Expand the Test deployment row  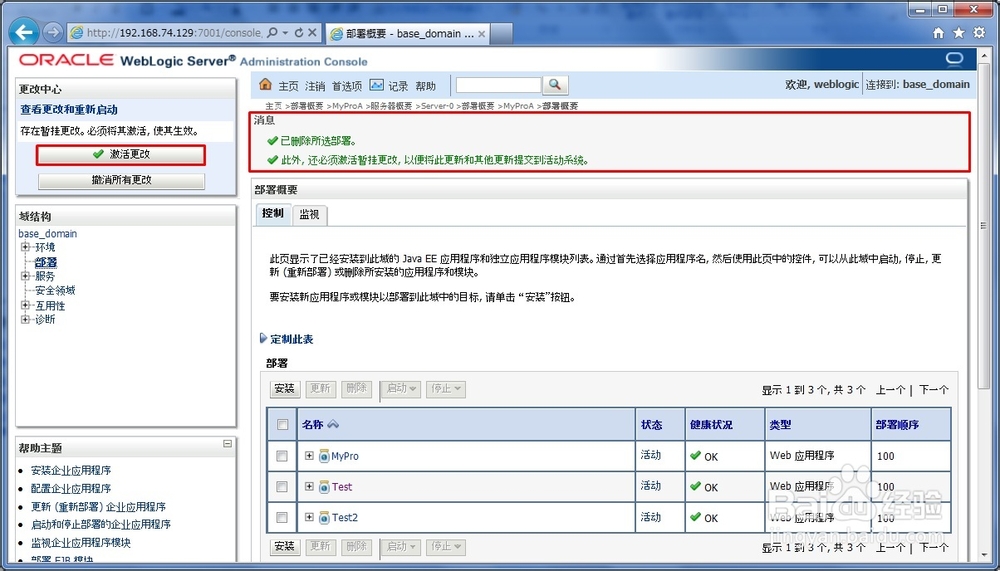pyautogui.click(x=309, y=486)
